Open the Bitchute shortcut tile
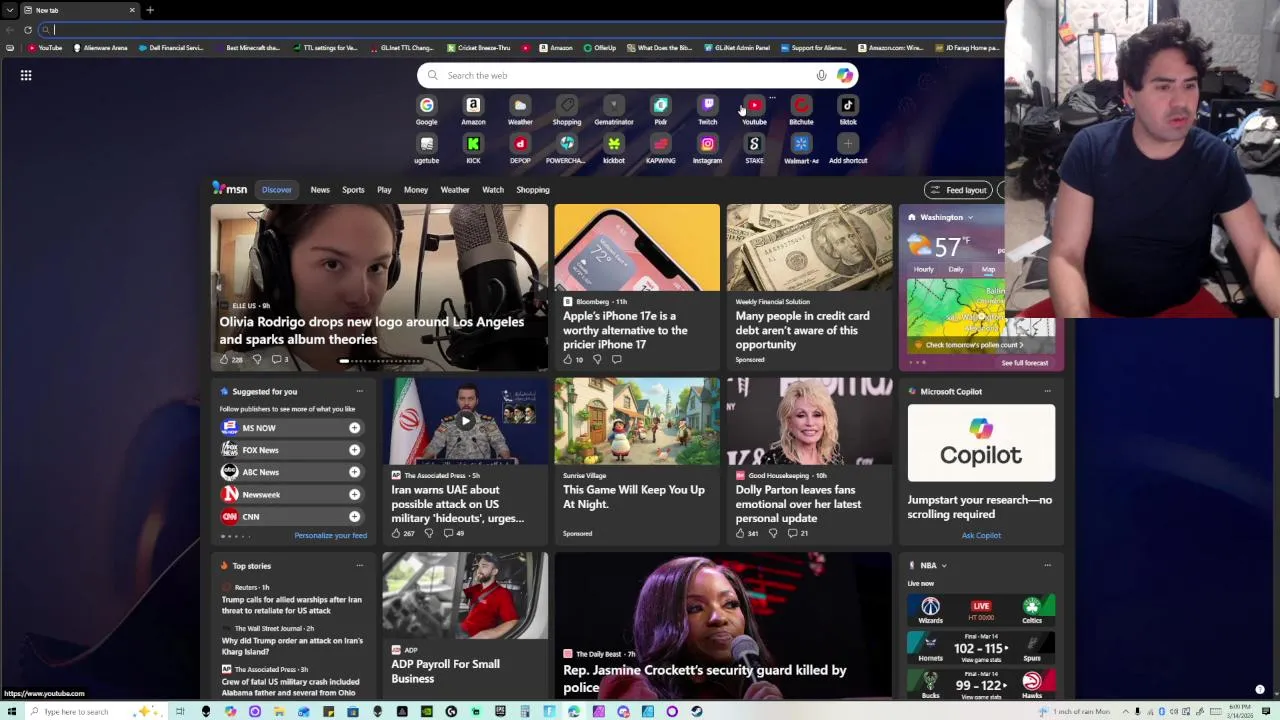The width and height of the screenshot is (1280, 720). (x=801, y=110)
